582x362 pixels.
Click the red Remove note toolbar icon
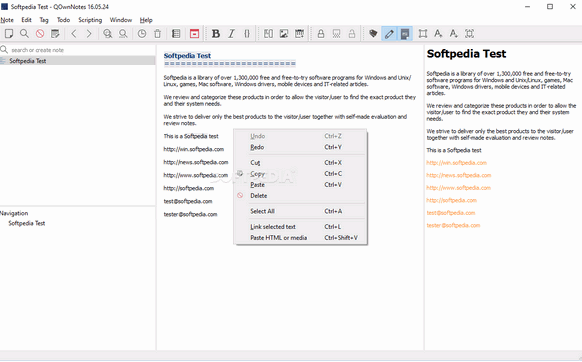(40, 34)
